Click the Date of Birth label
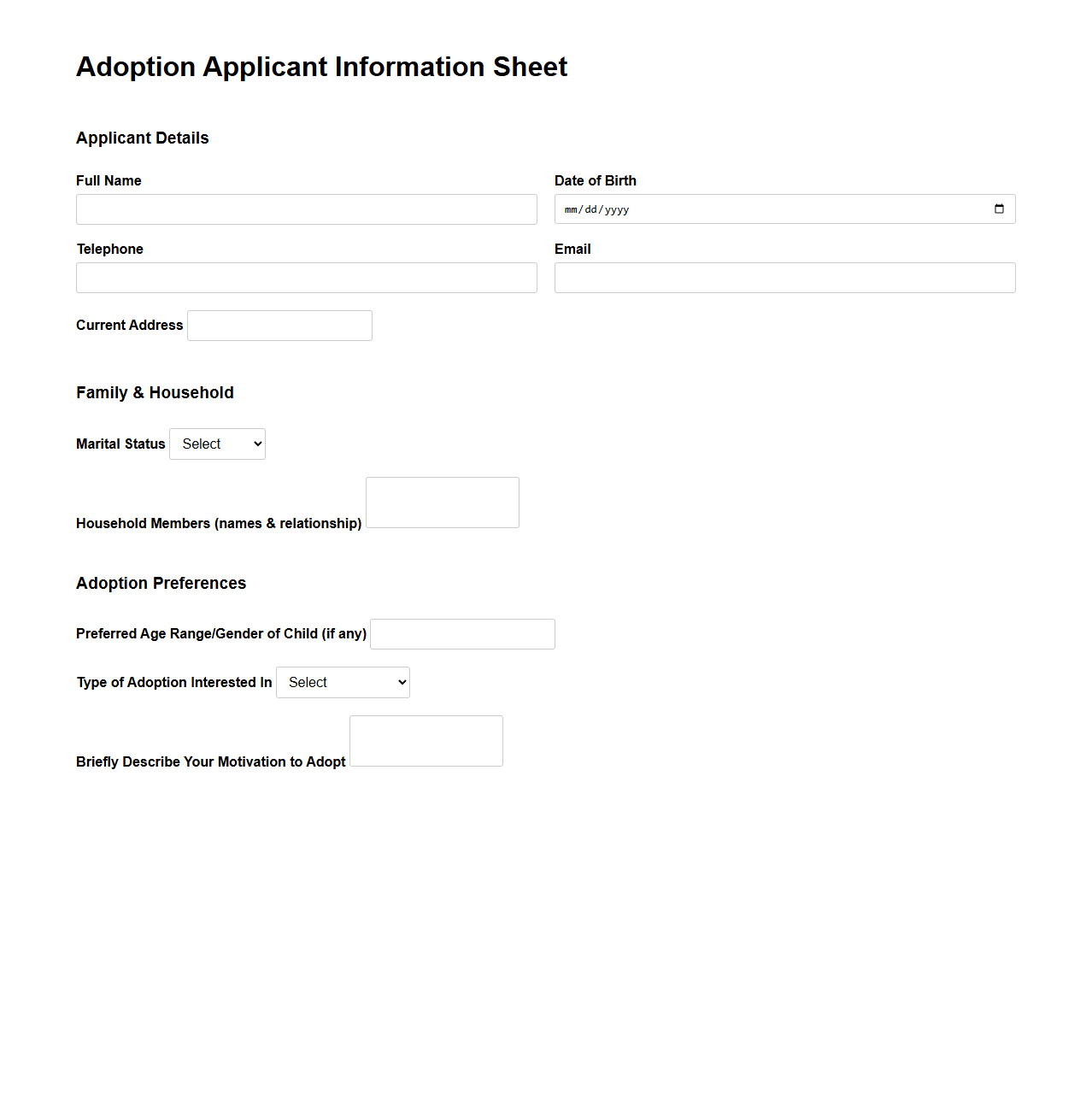Image resolution: width=1092 pixels, height=1111 pixels. pyautogui.click(x=596, y=180)
